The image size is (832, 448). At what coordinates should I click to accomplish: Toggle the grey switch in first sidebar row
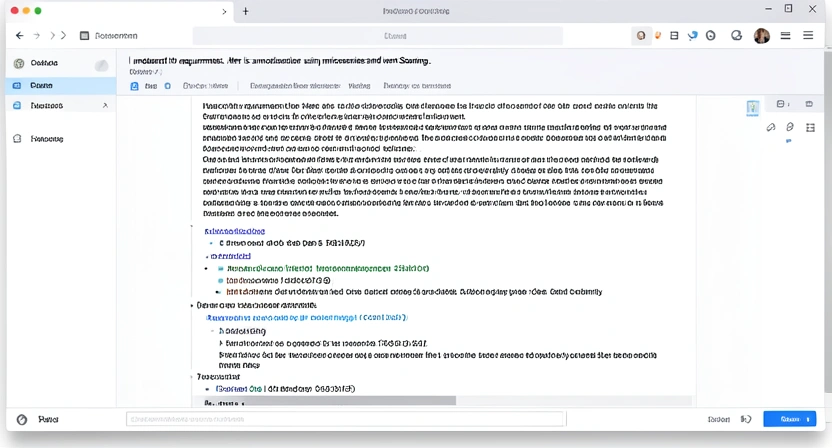(101, 65)
